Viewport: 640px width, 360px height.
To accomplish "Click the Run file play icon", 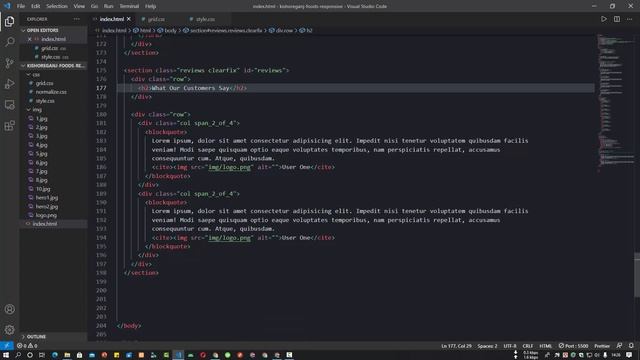I will tap(603, 19).
